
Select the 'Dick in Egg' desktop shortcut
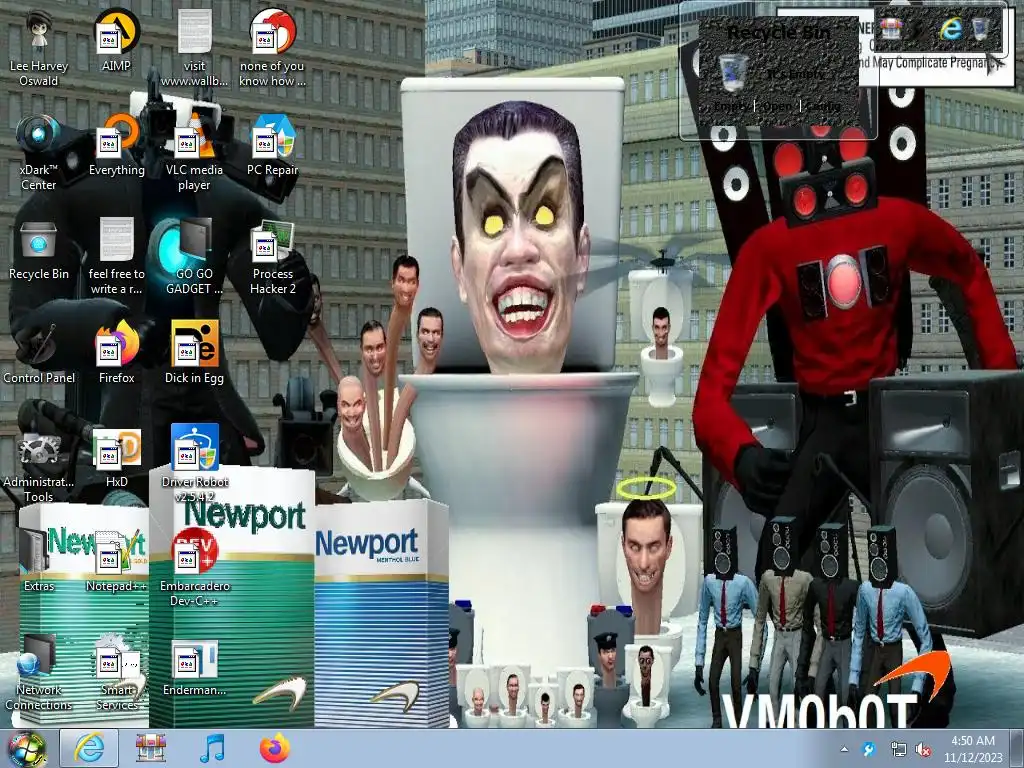click(x=194, y=353)
